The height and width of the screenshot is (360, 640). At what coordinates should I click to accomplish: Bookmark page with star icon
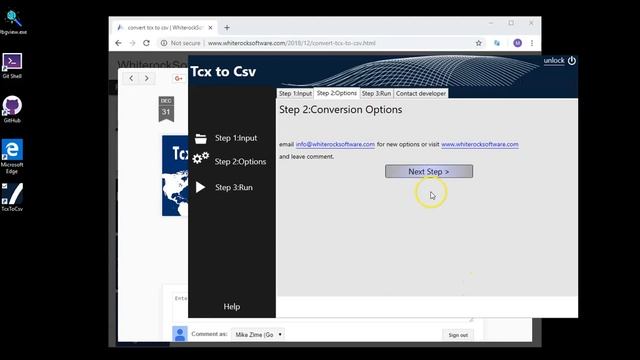[478, 43]
